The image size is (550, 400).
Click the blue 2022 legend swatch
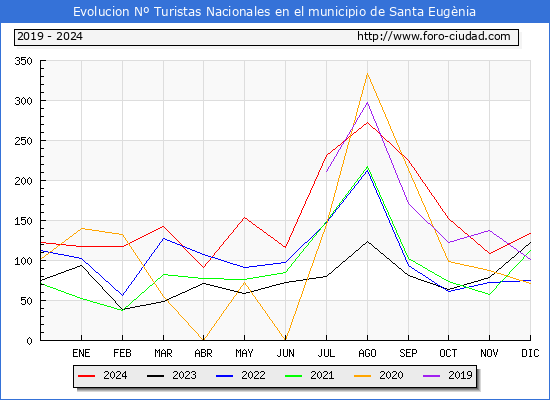(224, 376)
